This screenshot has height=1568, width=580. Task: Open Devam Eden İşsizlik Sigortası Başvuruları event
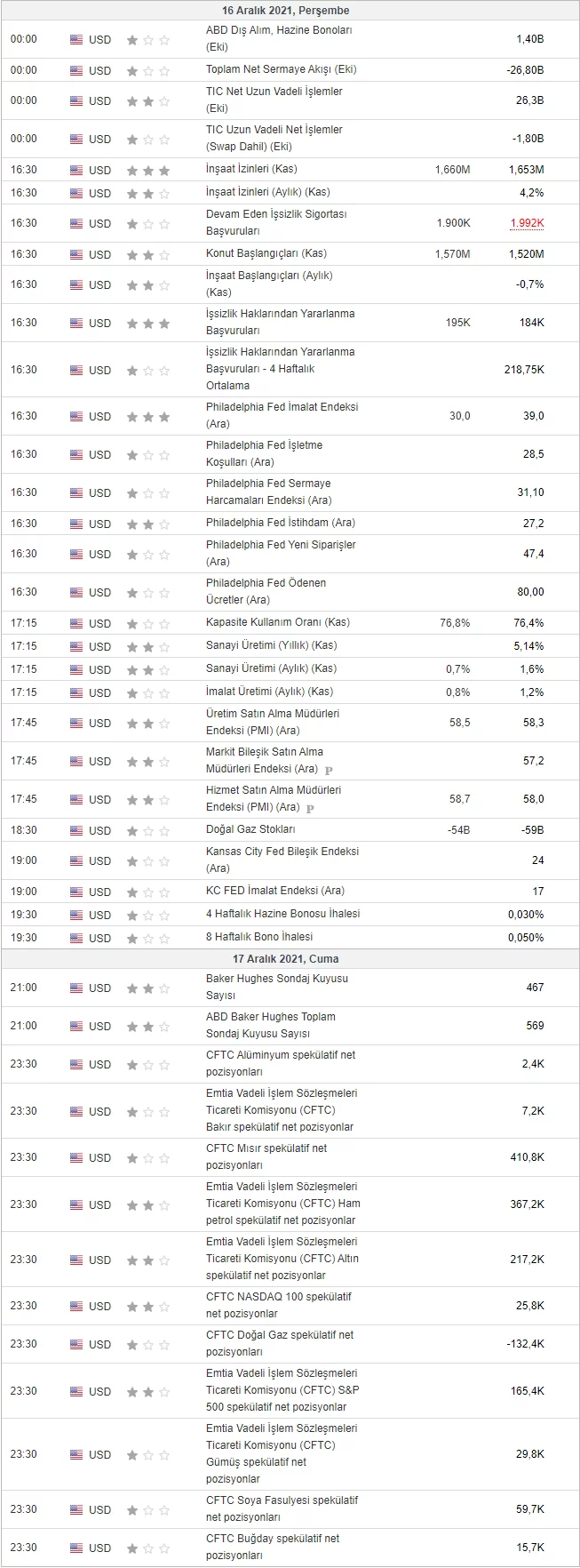point(276,222)
